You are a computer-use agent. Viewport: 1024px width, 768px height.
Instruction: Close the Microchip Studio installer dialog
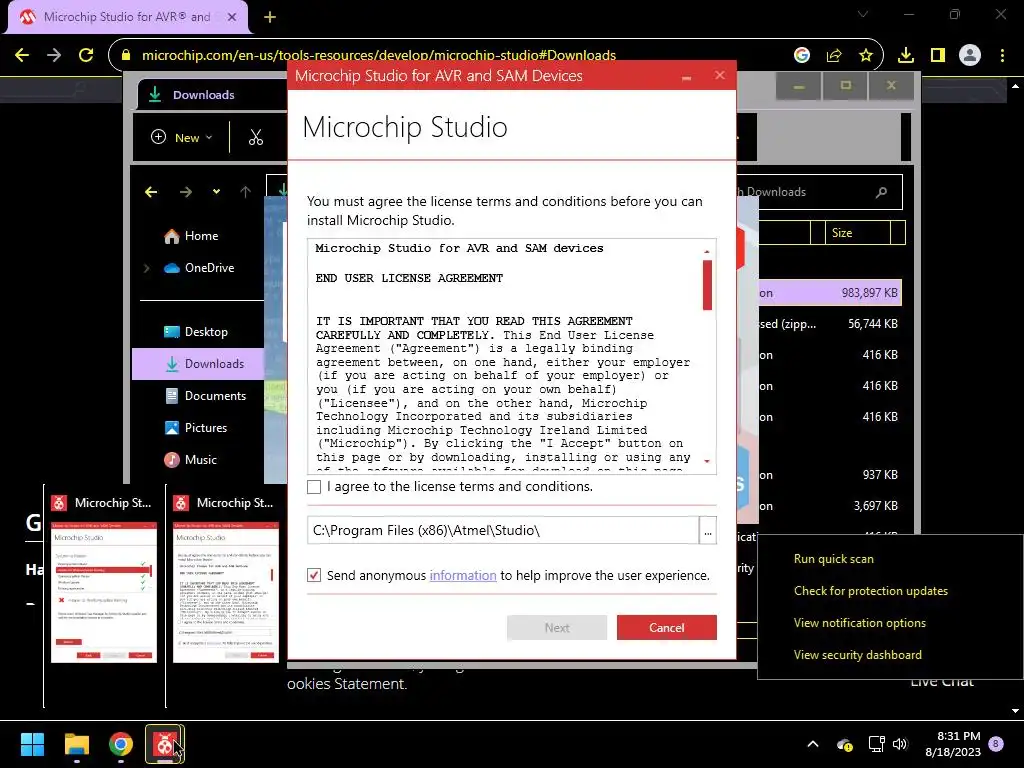pyautogui.click(x=720, y=76)
